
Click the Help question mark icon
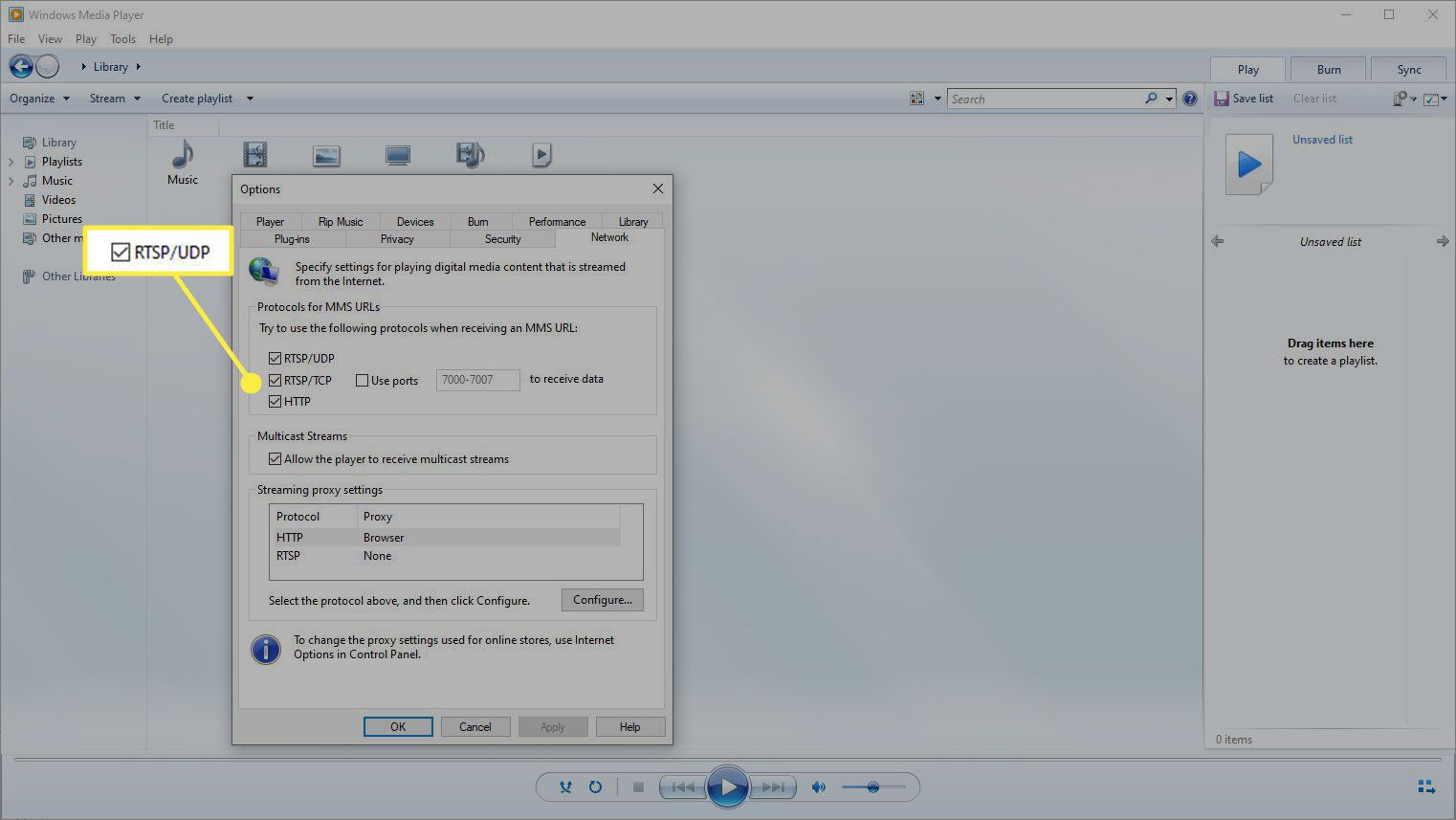click(x=1190, y=99)
